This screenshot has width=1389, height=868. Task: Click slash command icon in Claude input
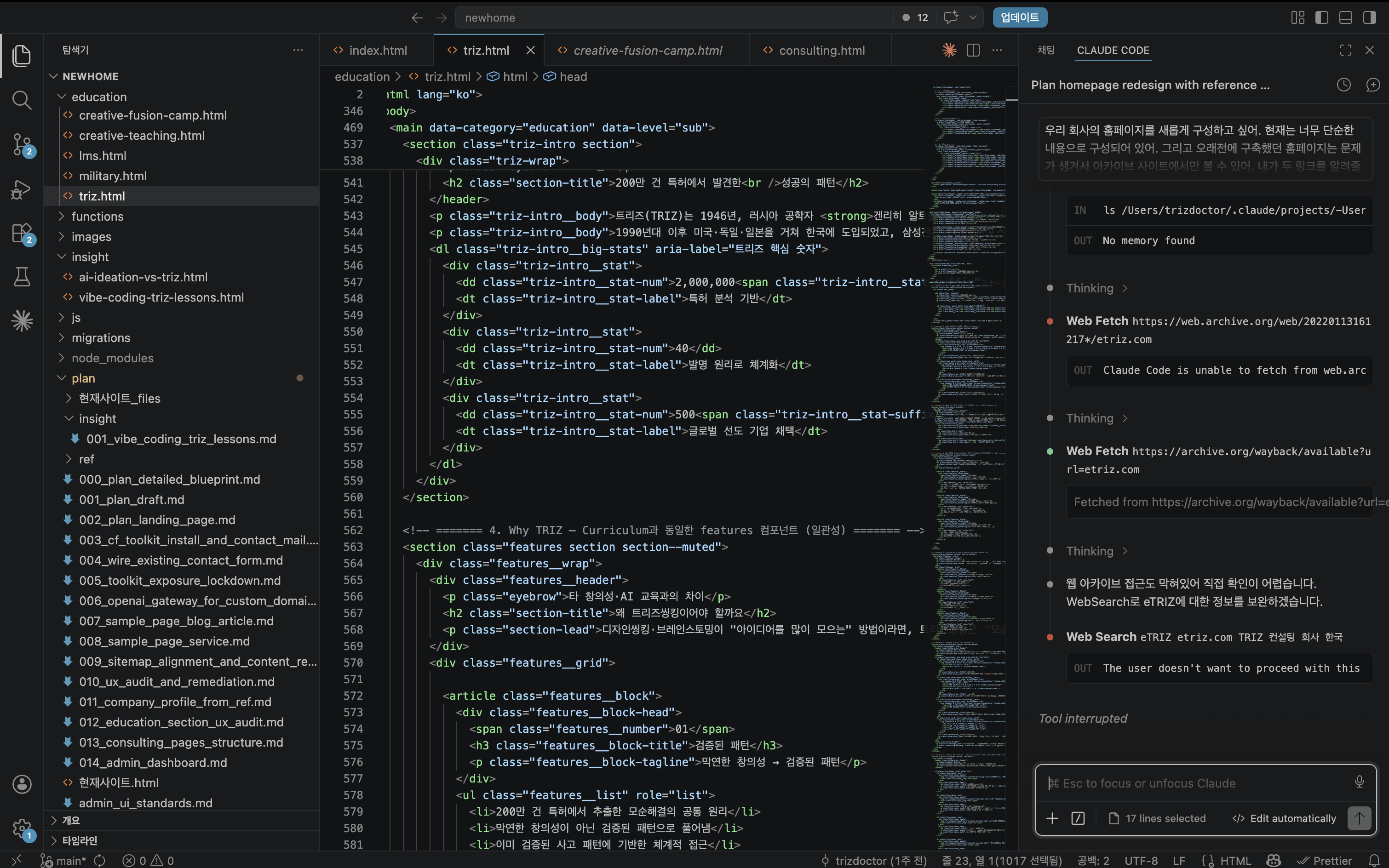tap(1078, 818)
